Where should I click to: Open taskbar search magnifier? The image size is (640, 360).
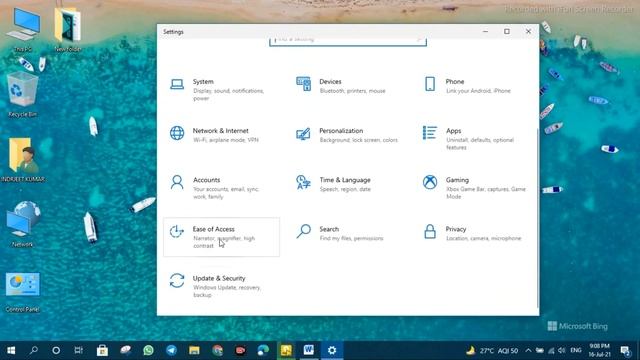click(x=33, y=350)
